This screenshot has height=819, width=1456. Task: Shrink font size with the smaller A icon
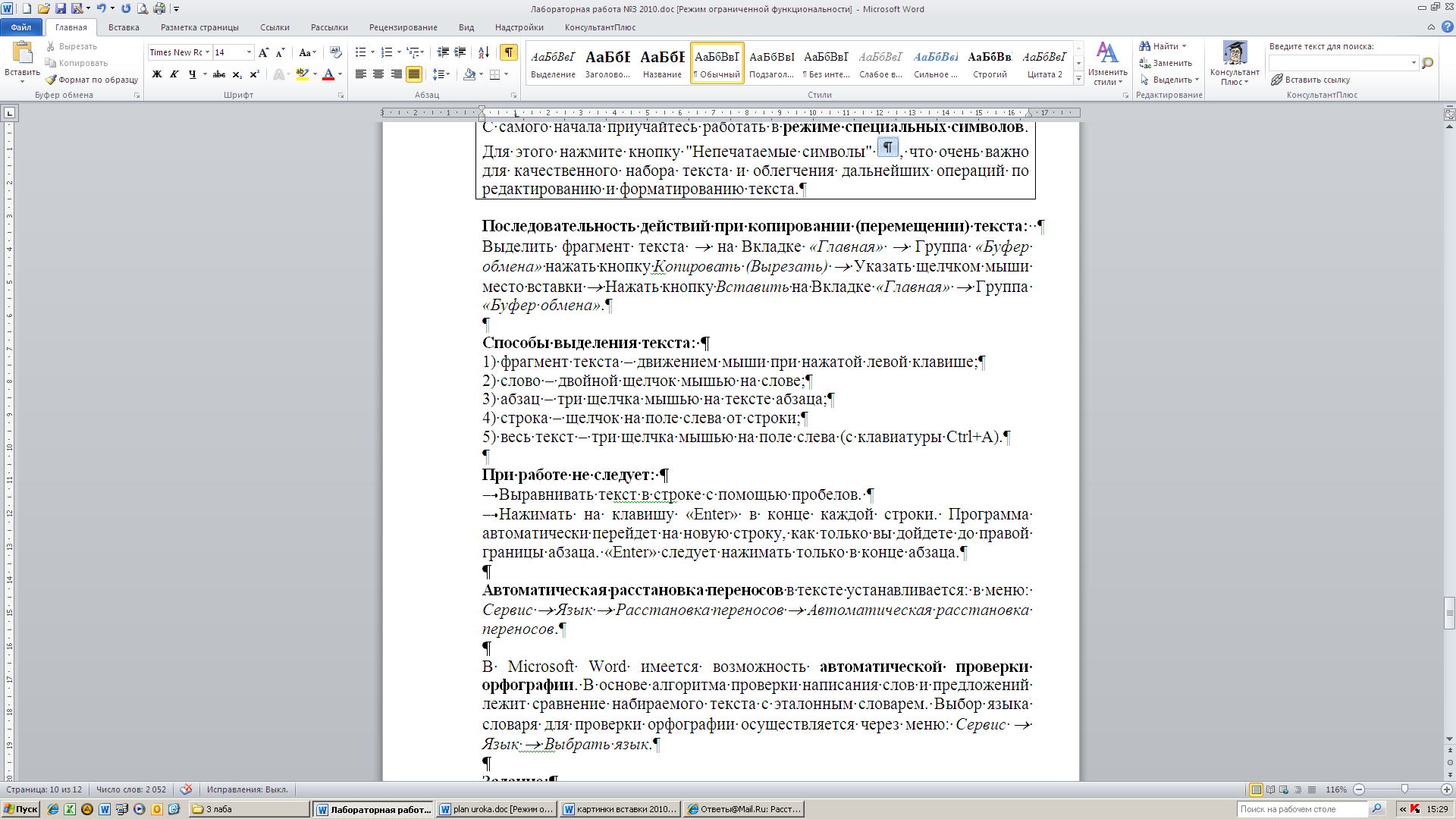[x=280, y=52]
